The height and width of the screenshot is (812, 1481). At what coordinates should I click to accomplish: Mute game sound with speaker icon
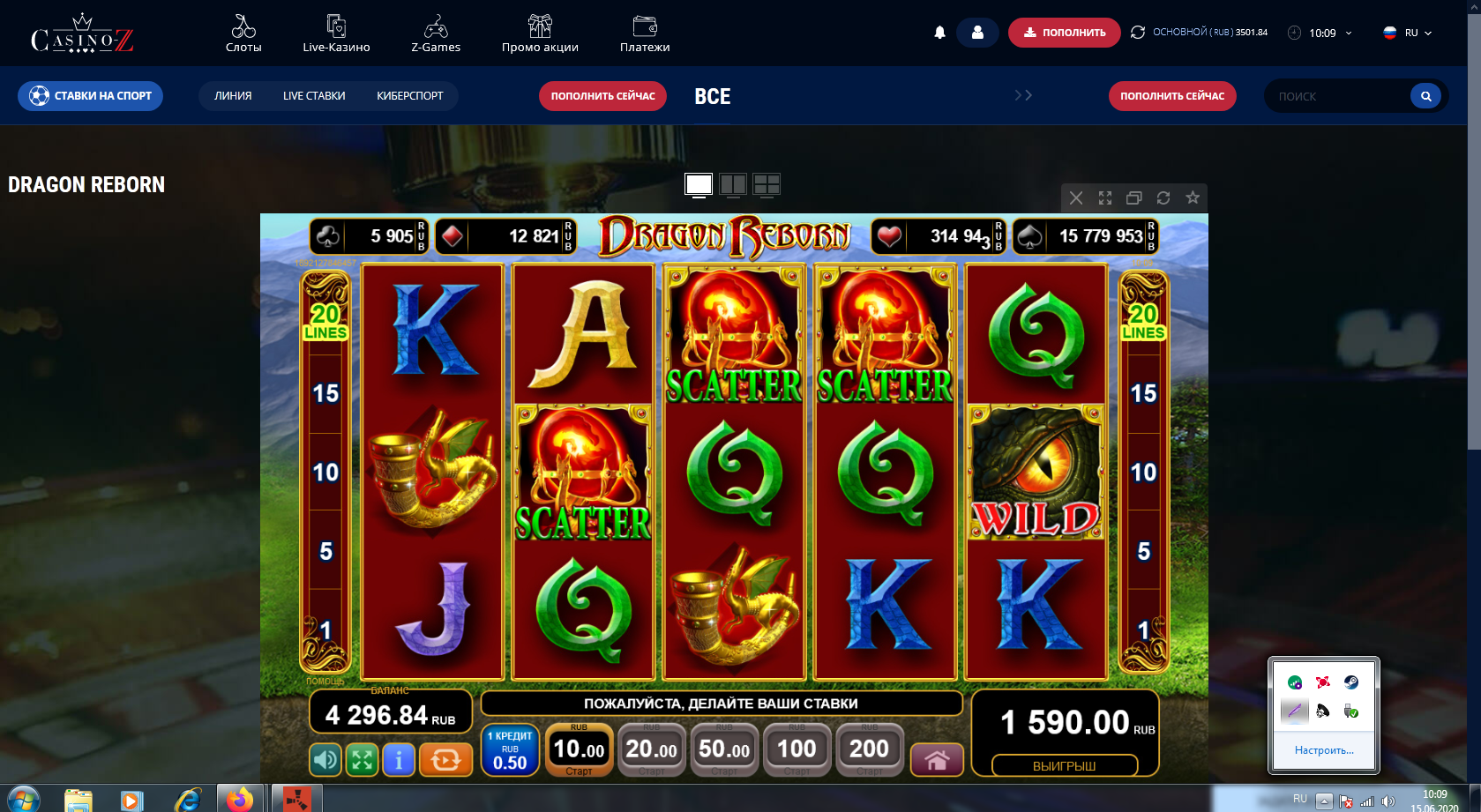pyautogui.click(x=325, y=759)
